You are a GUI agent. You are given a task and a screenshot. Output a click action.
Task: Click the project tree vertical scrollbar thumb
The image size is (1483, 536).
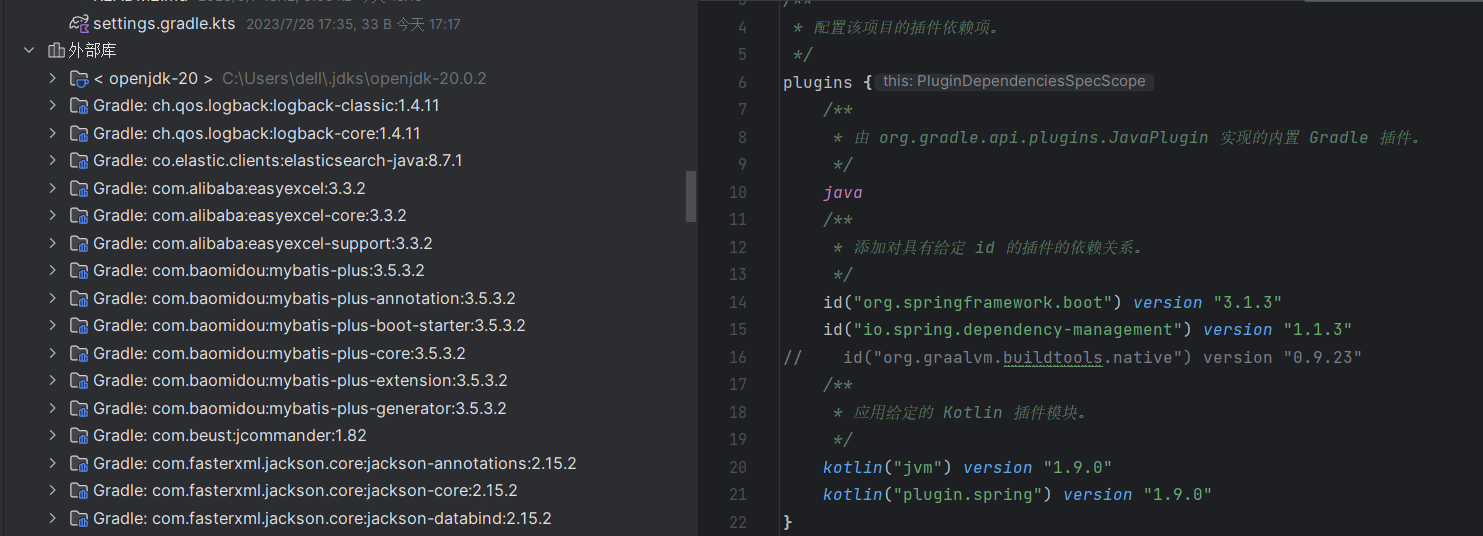point(690,196)
